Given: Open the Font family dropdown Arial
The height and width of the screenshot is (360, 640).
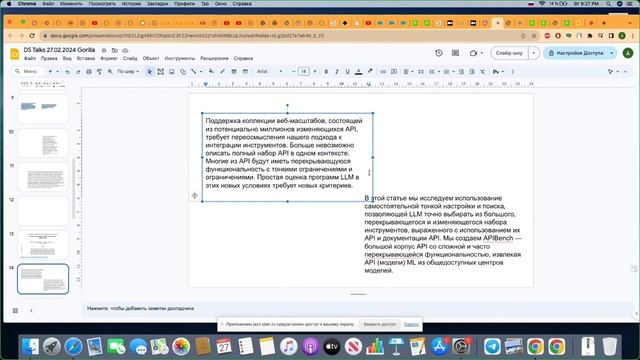Looking at the screenshot, I should (x=269, y=71).
